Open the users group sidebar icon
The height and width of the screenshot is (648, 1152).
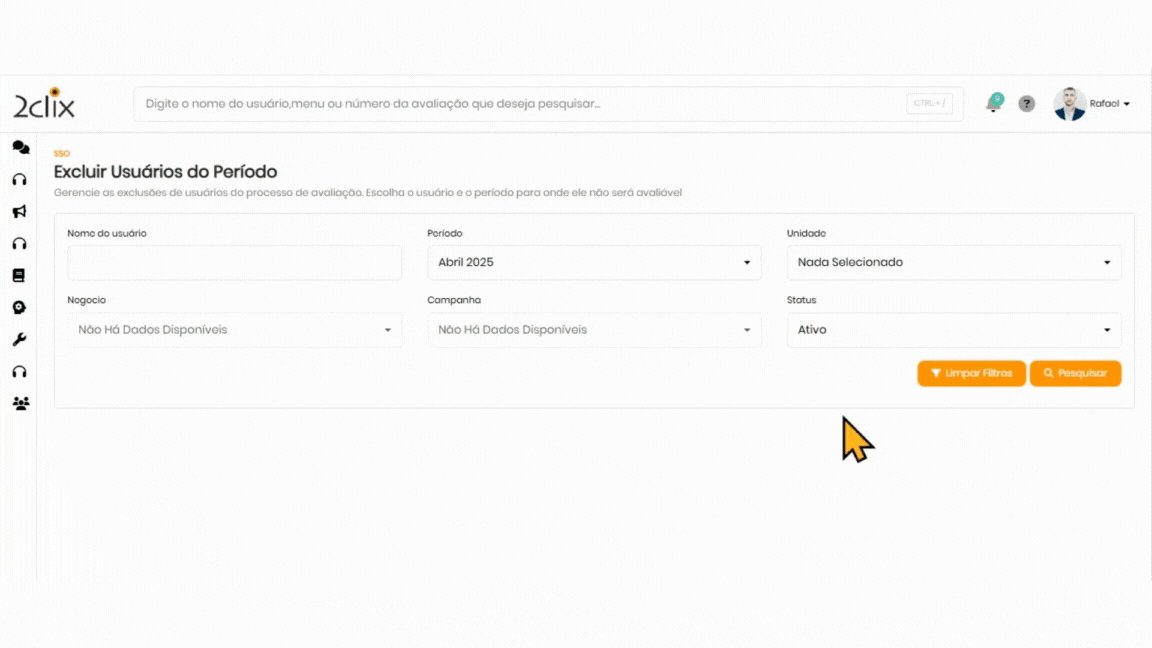coord(20,404)
